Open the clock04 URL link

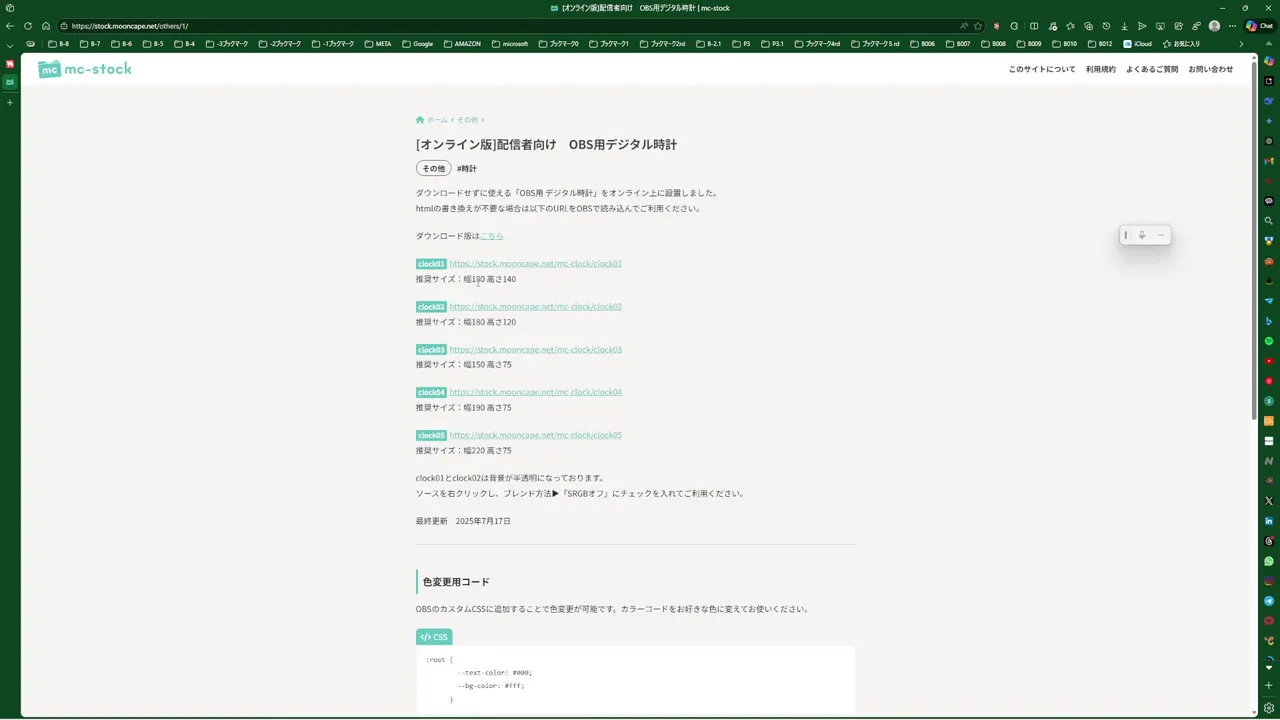pos(535,392)
